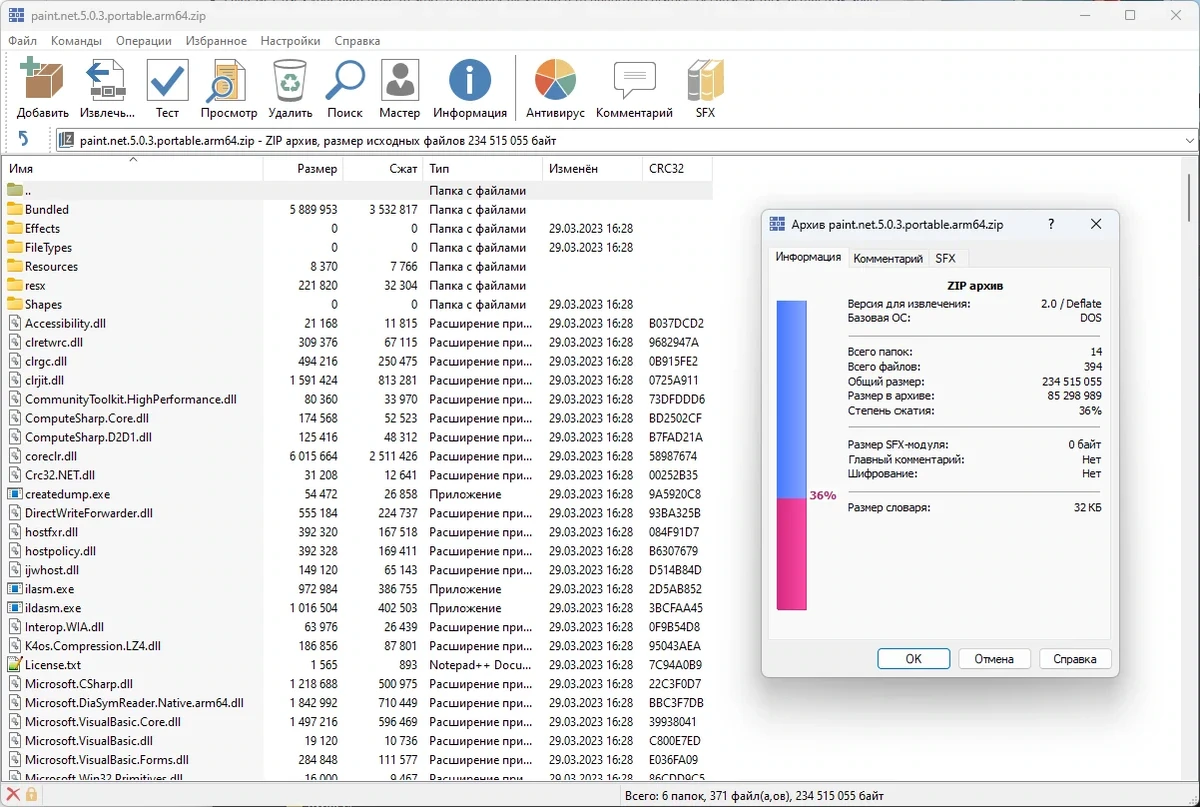
Task: Open the Комментарий speech bubble icon
Action: click(634, 80)
